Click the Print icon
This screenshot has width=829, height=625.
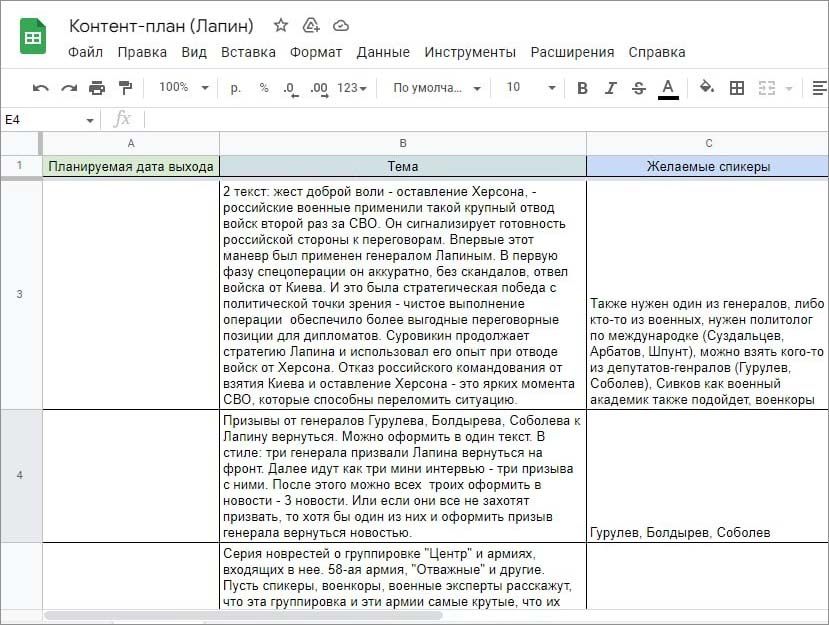97,88
